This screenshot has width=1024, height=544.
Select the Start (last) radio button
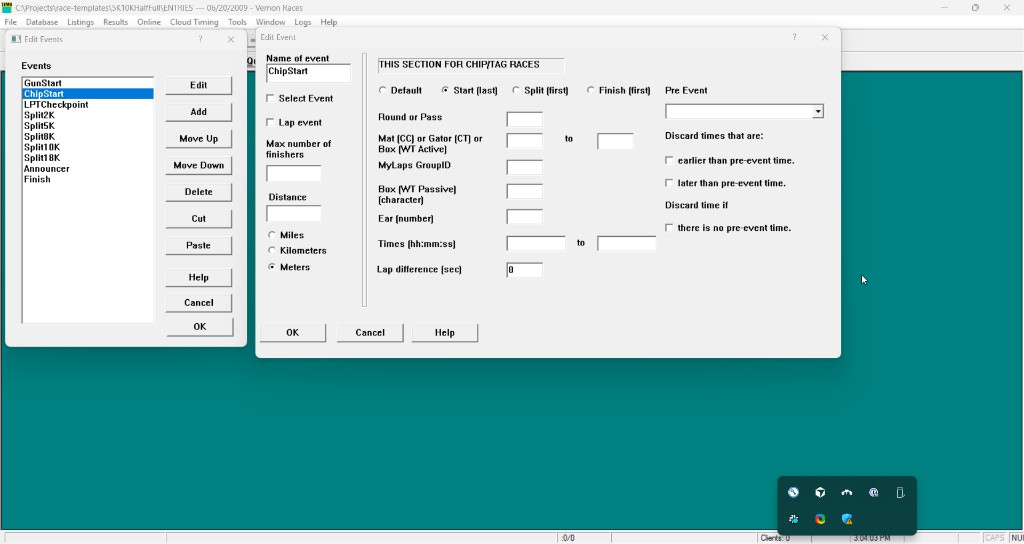[x=445, y=90]
